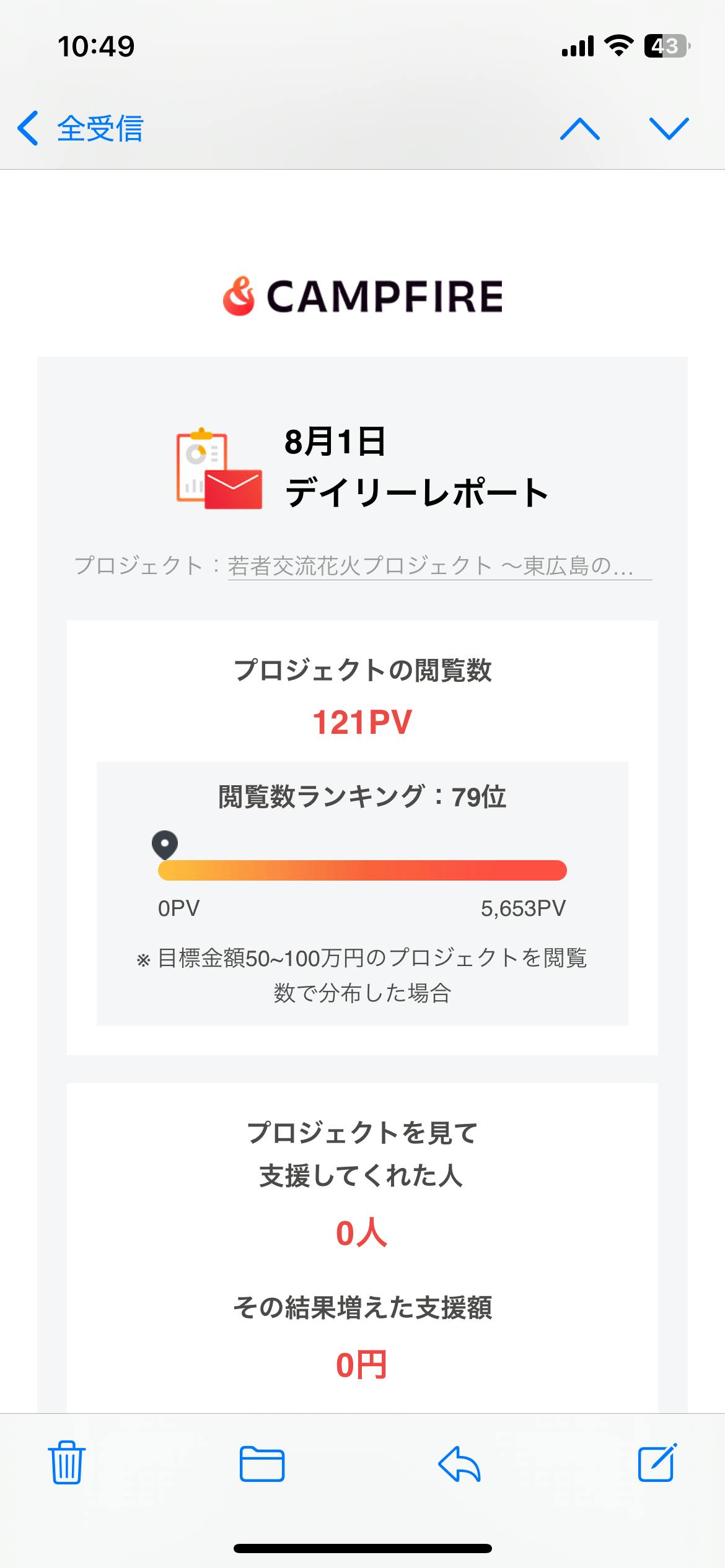The width and height of the screenshot is (725, 1568).
Task: Tap the Wi-Fi status icon
Action: tap(618, 46)
